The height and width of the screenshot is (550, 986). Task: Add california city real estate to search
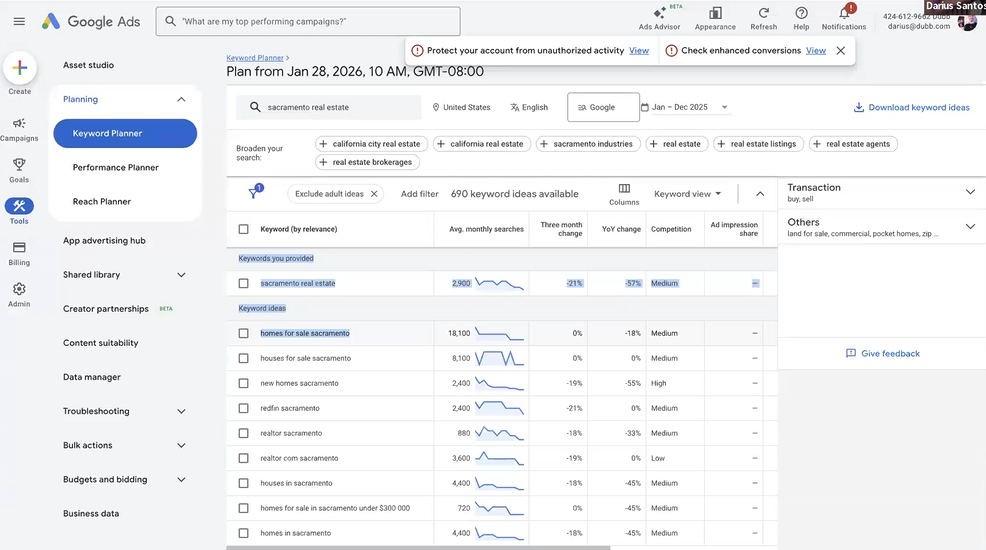click(x=371, y=144)
